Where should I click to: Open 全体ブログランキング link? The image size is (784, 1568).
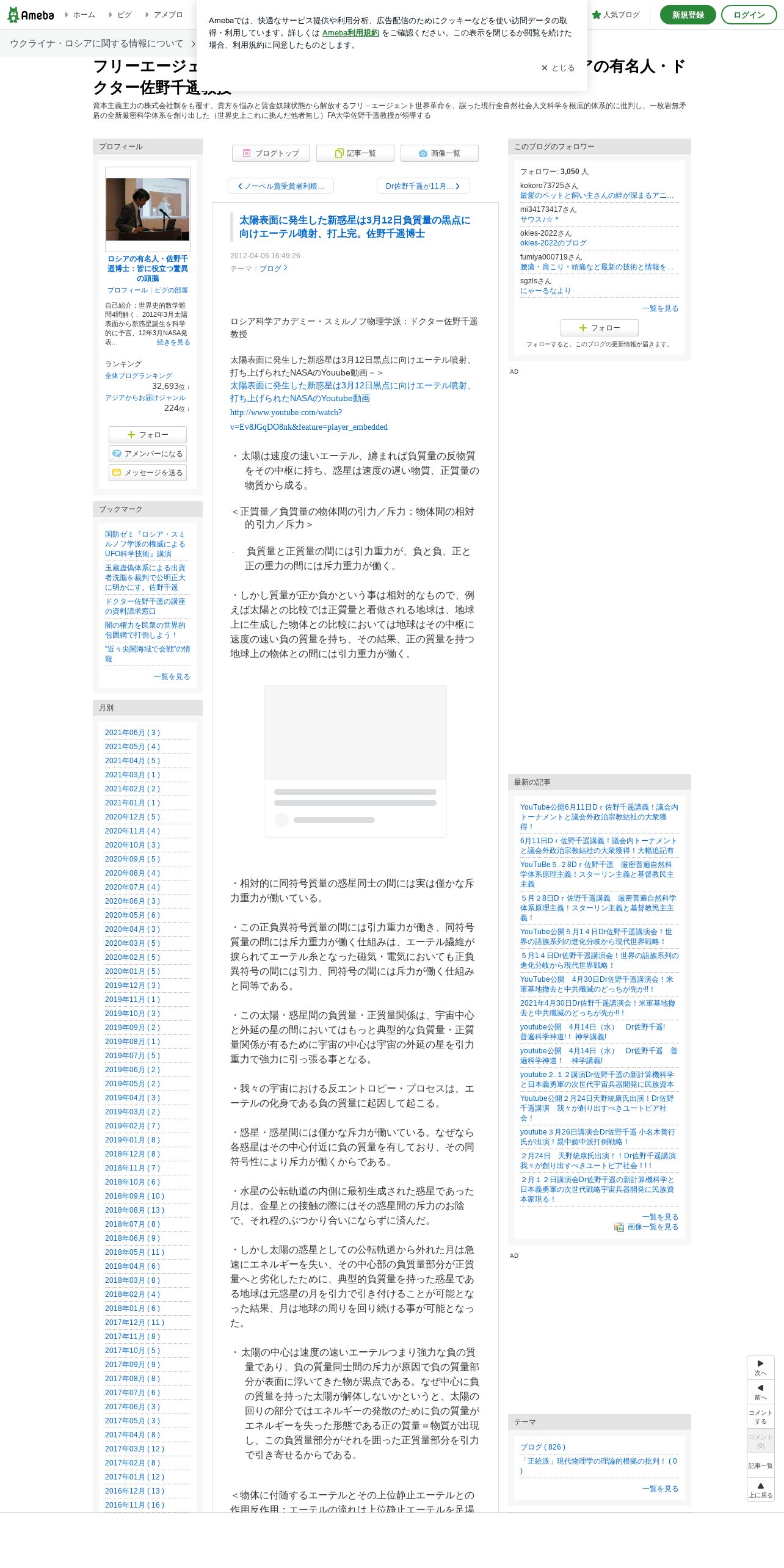[139, 376]
